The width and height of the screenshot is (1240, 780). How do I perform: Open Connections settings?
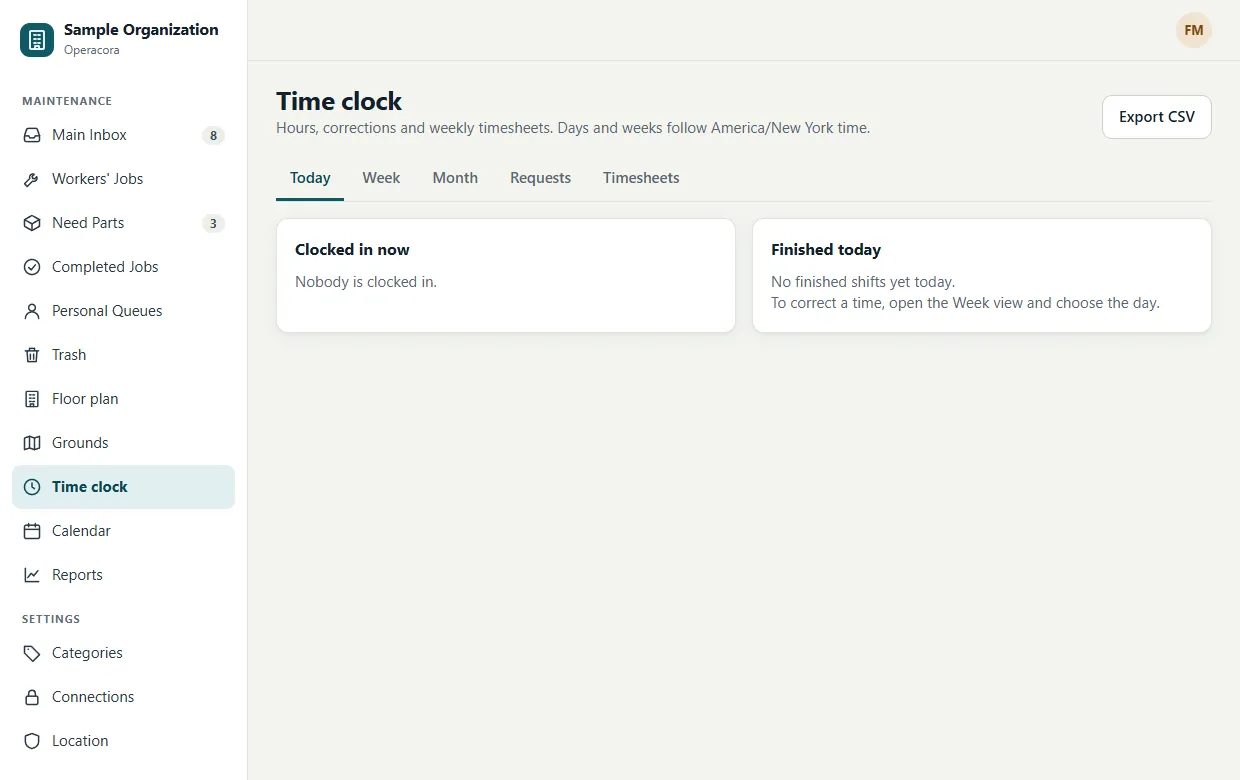pyautogui.click(x=123, y=697)
